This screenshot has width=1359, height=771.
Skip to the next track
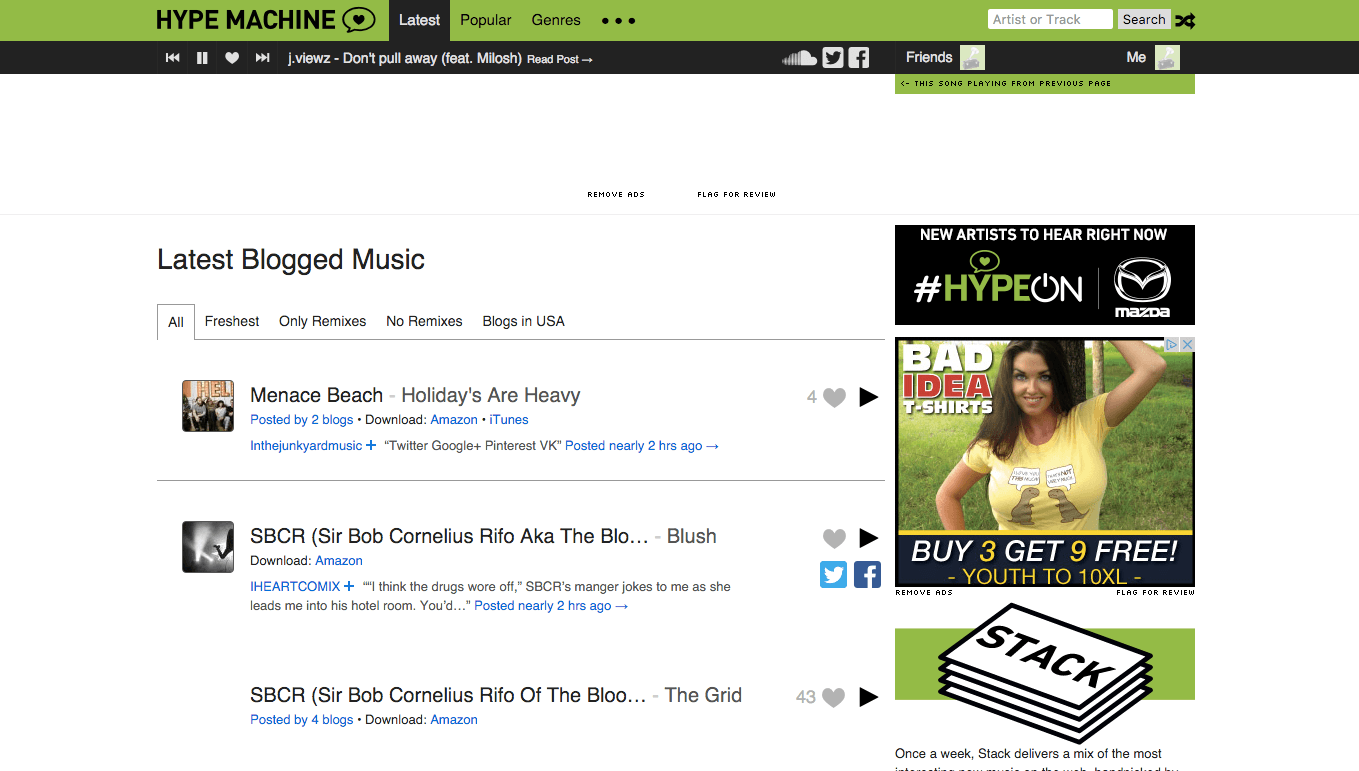(x=263, y=58)
